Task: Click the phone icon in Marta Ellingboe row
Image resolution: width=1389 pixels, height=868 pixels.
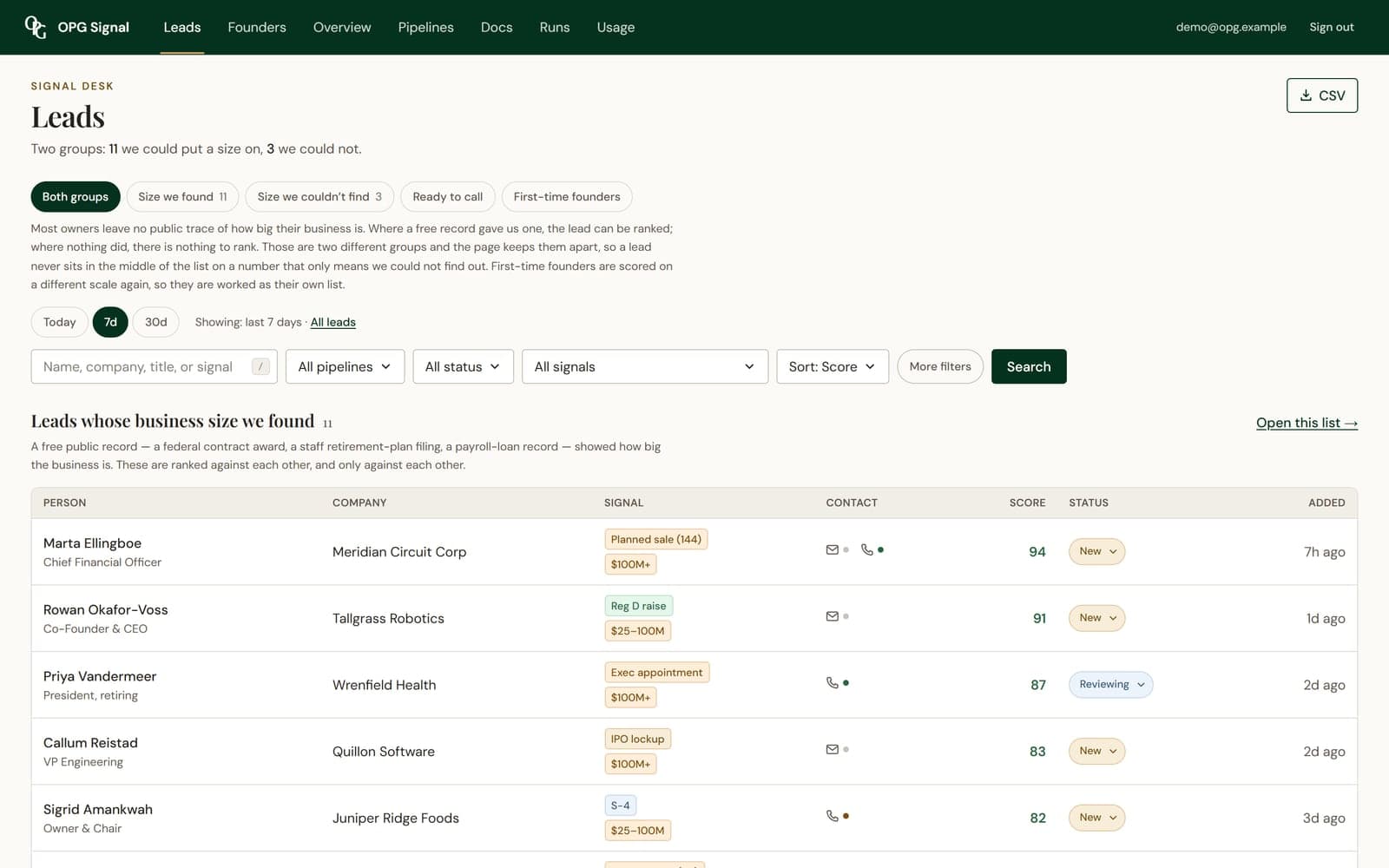Action: pos(866,549)
